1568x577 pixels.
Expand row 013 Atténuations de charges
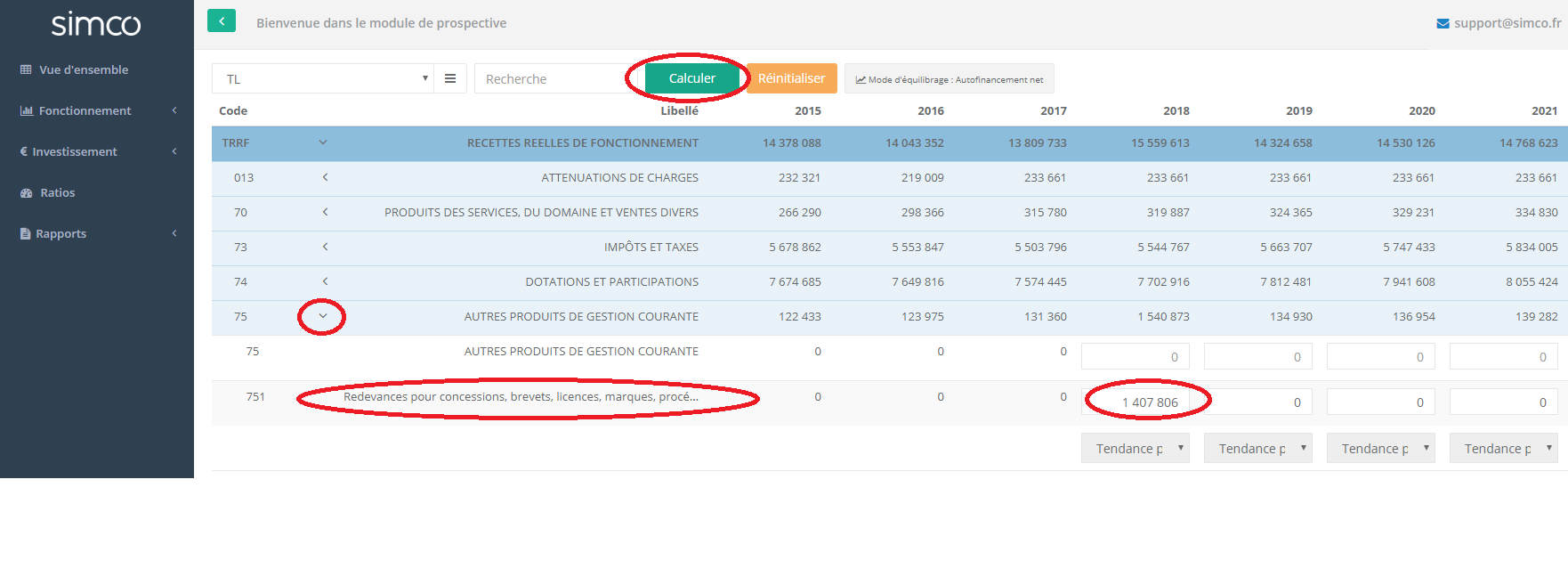click(325, 177)
